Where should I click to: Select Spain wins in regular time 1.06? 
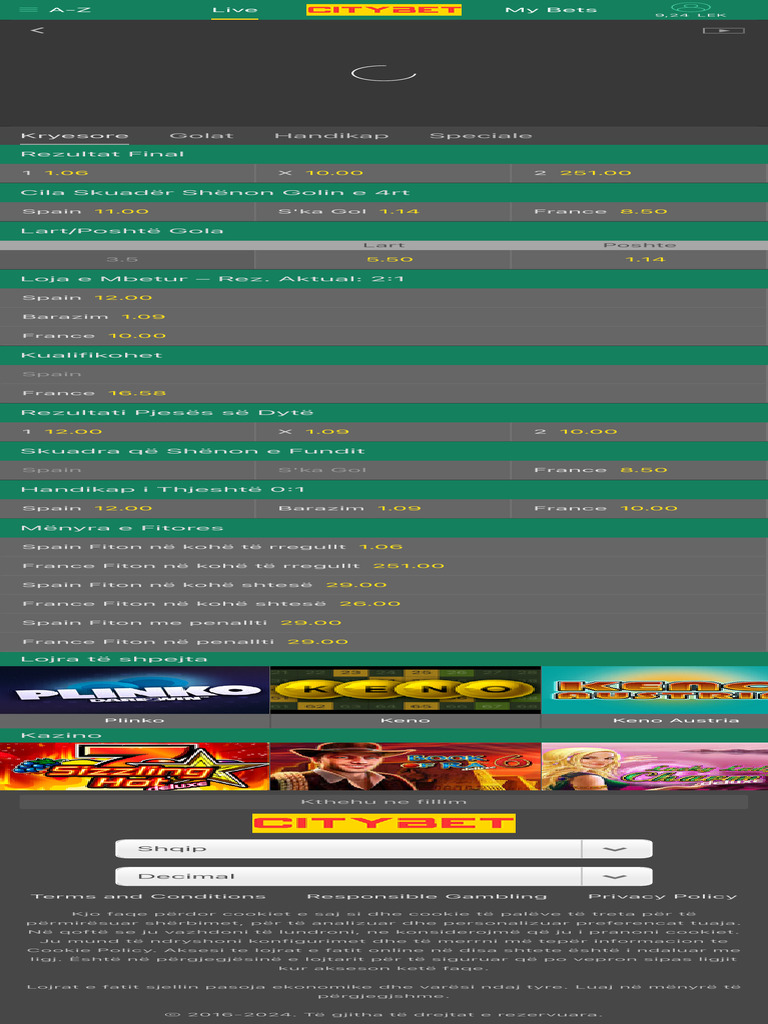(384, 546)
